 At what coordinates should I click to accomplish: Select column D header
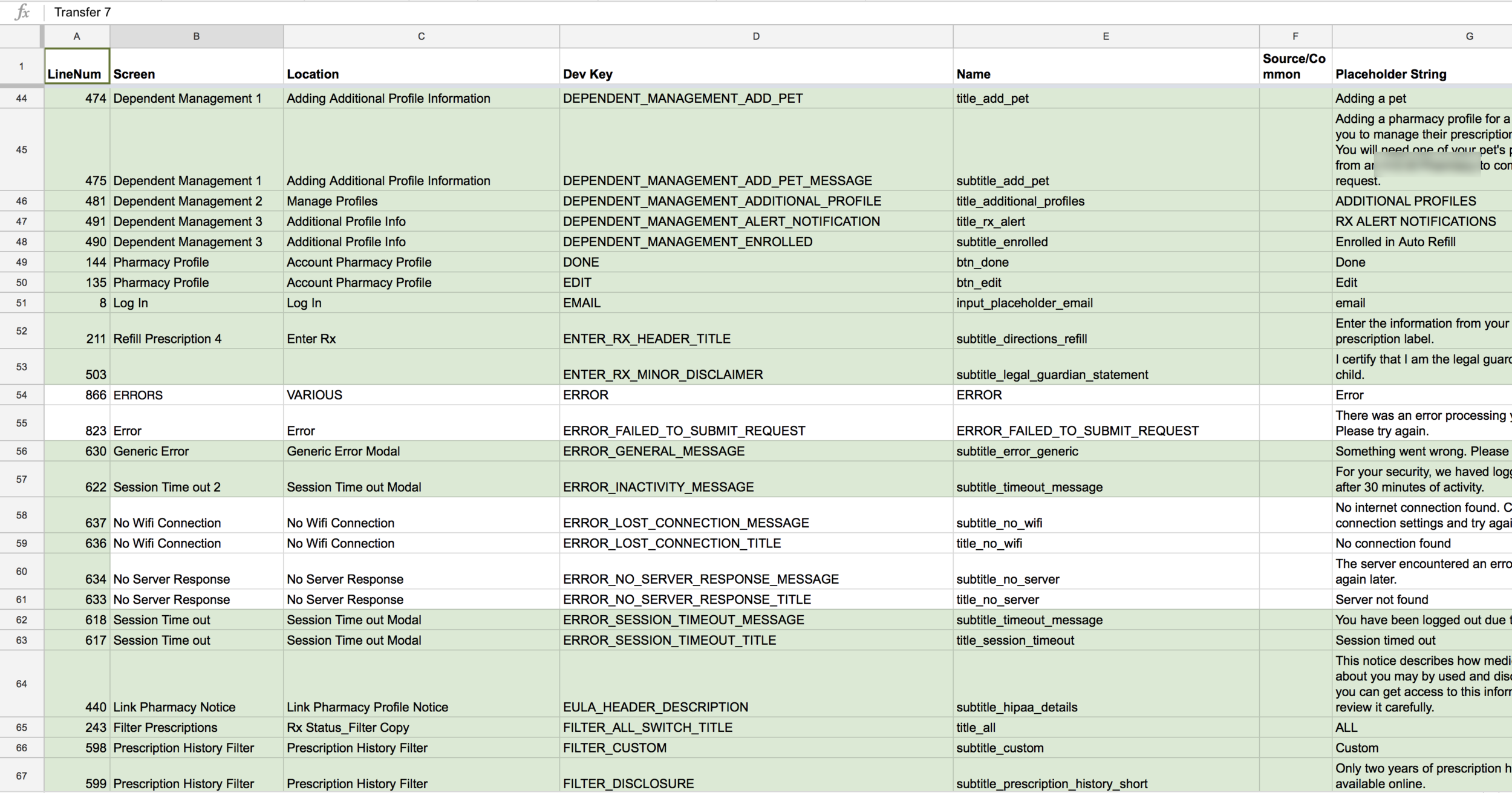pos(755,36)
